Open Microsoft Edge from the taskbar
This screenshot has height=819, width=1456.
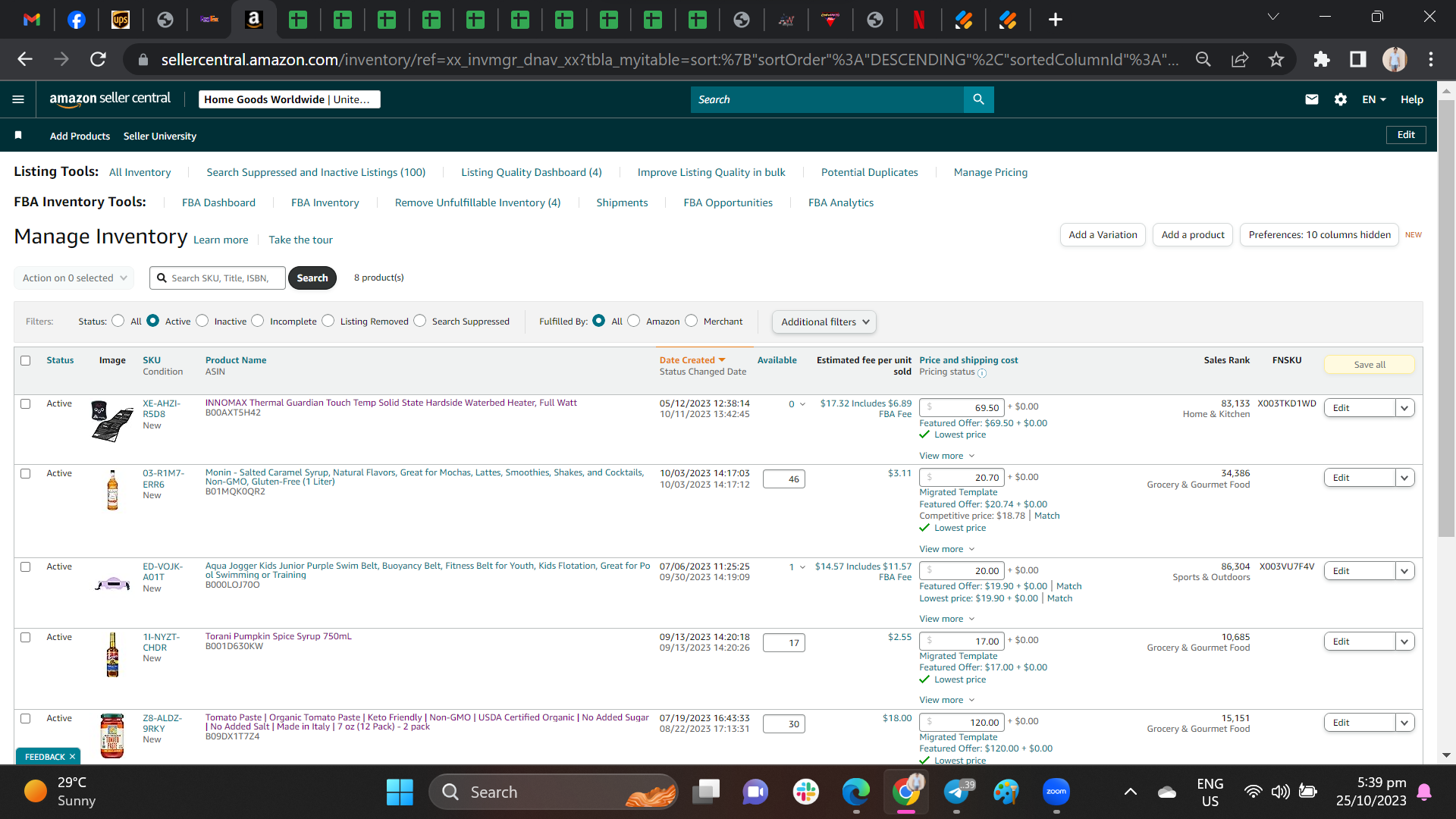tap(856, 792)
